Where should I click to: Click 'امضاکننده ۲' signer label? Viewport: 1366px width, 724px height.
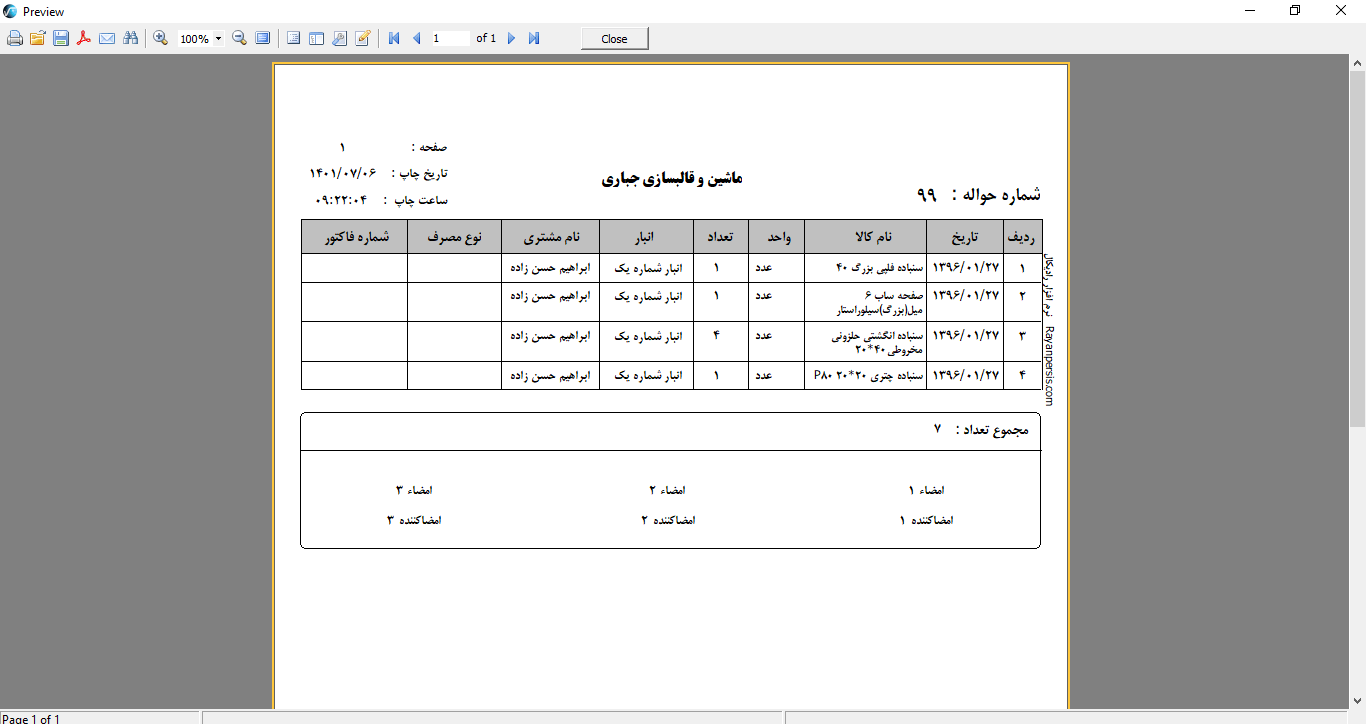[x=668, y=520]
